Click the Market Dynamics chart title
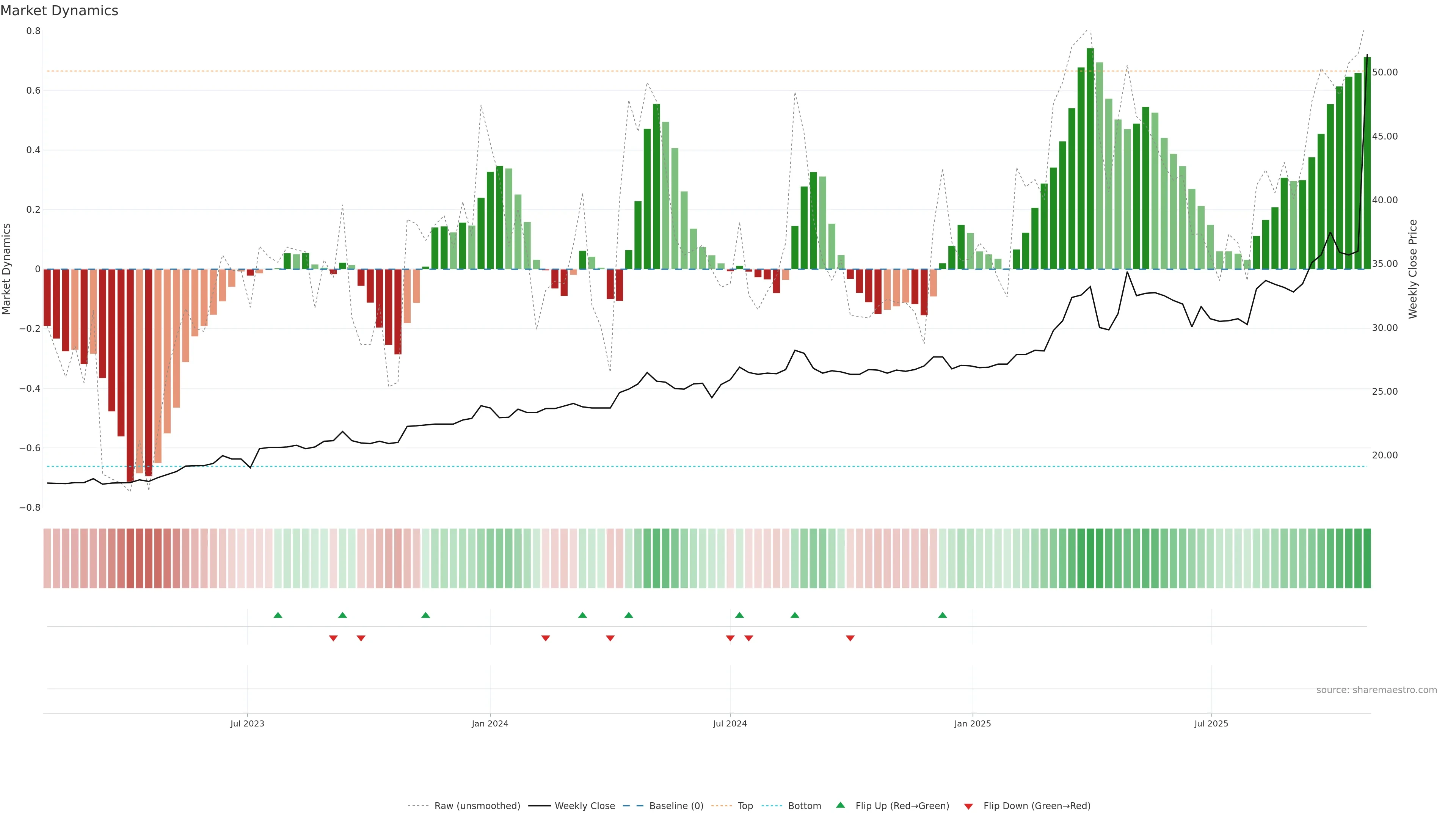 (60, 11)
